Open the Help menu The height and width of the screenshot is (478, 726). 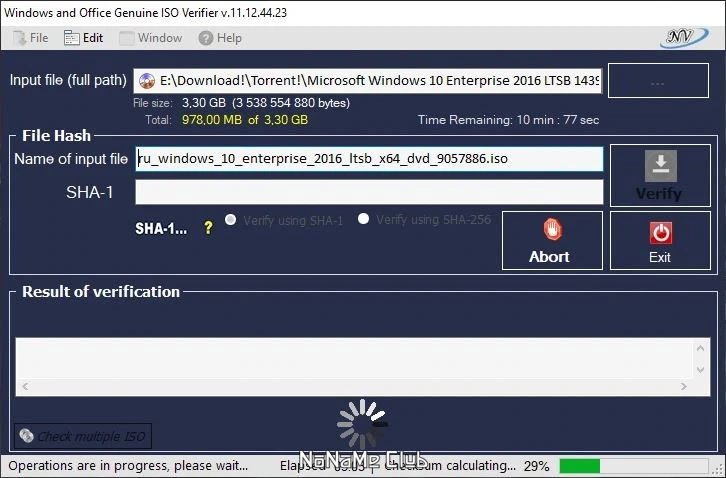[x=220, y=38]
